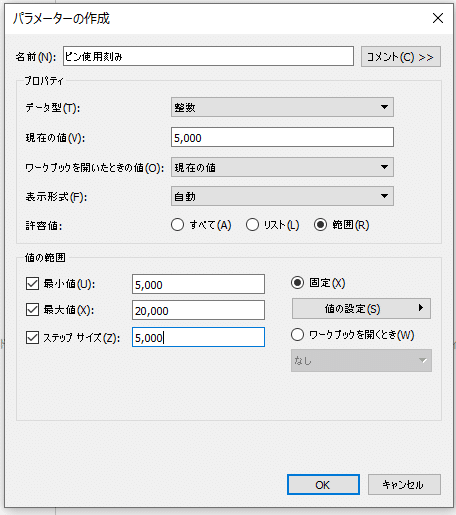Close the パラメーターの作成 dialog

(x=438, y=18)
